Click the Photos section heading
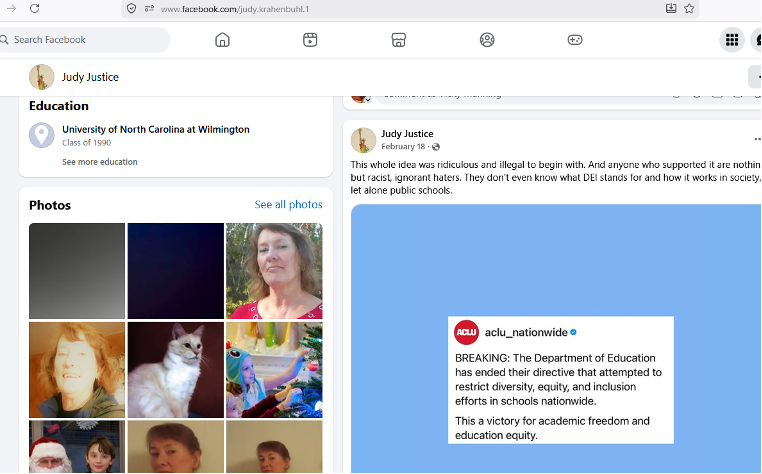The height and width of the screenshot is (474, 762). (x=50, y=205)
